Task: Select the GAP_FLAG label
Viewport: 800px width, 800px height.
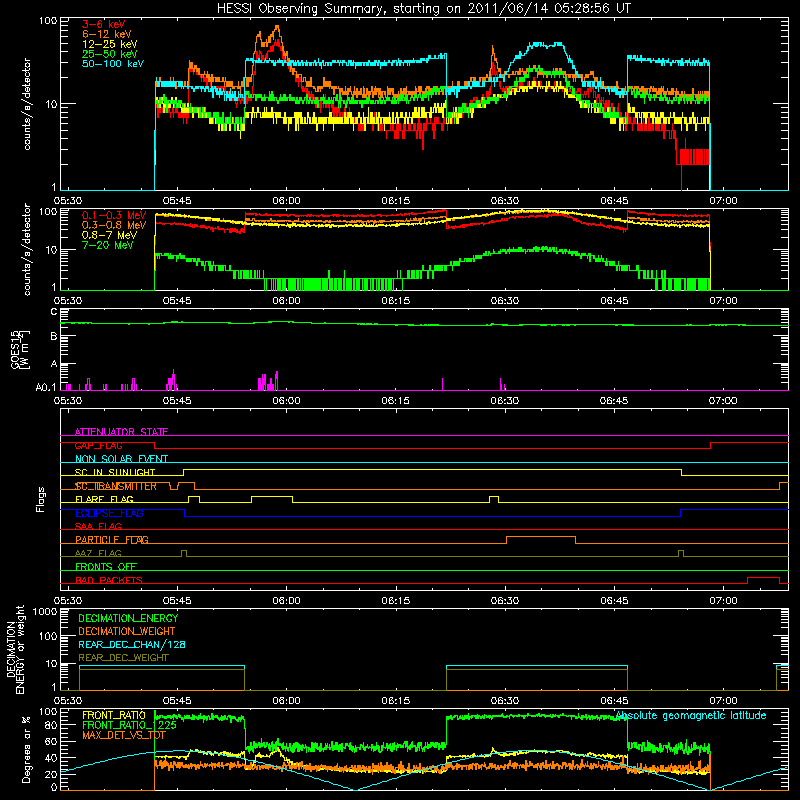Action: [98, 445]
